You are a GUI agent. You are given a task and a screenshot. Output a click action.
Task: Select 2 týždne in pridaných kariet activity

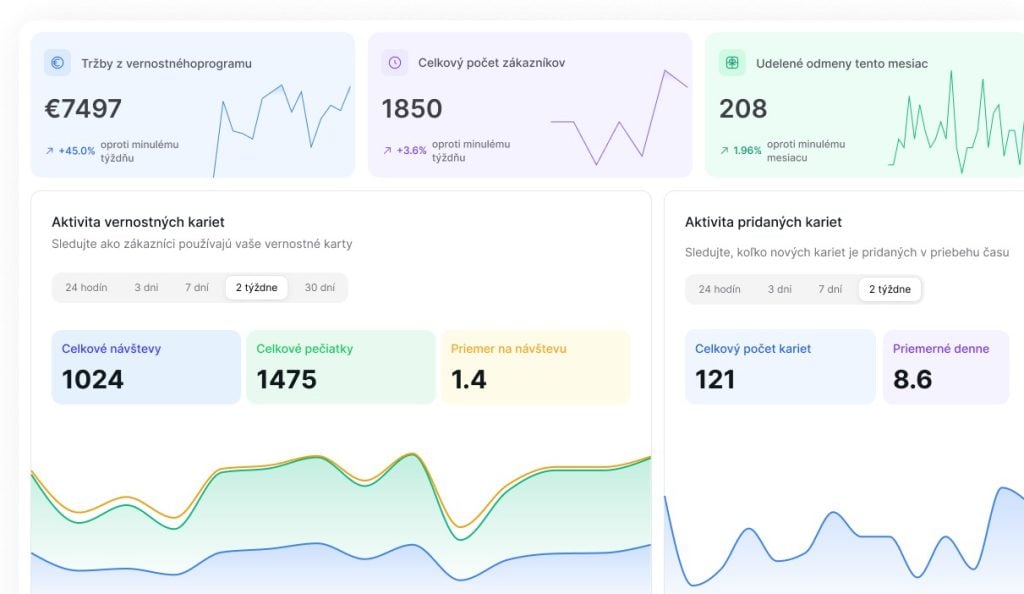pos(890,290)
